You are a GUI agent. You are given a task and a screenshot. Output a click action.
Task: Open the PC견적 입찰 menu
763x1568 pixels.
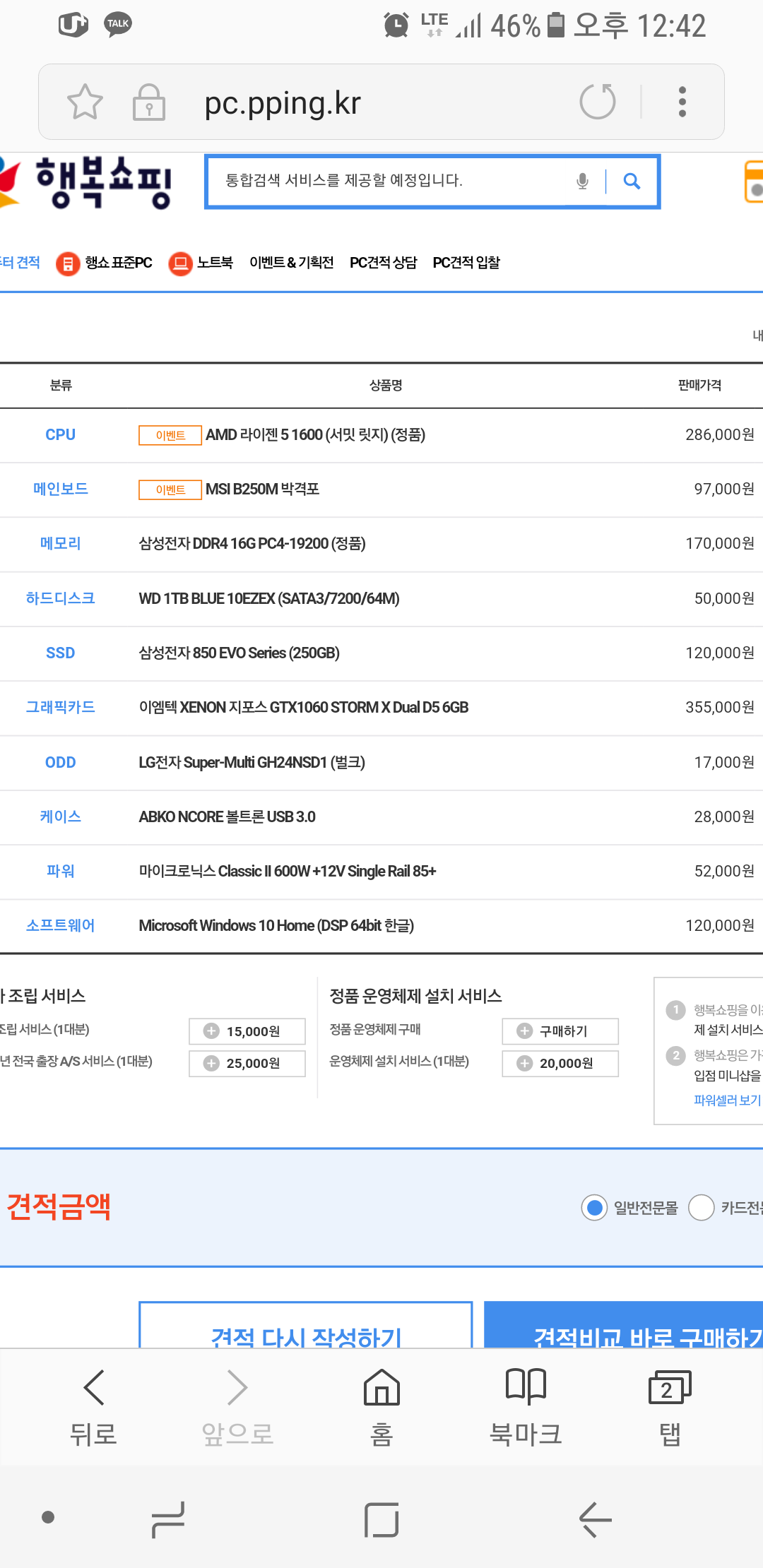pos(466,263)
